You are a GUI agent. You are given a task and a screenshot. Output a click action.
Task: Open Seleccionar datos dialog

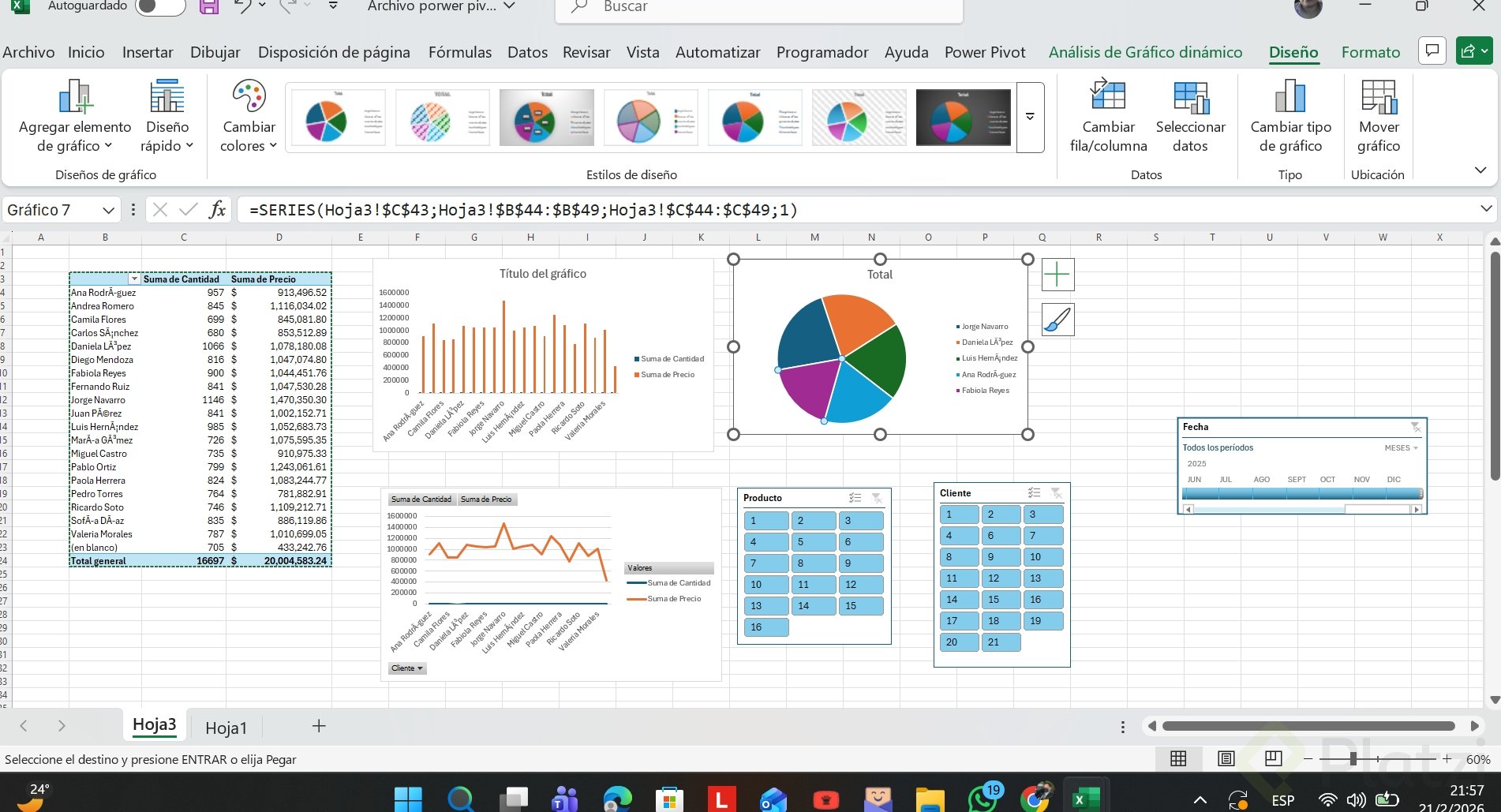click(1190, 115)
